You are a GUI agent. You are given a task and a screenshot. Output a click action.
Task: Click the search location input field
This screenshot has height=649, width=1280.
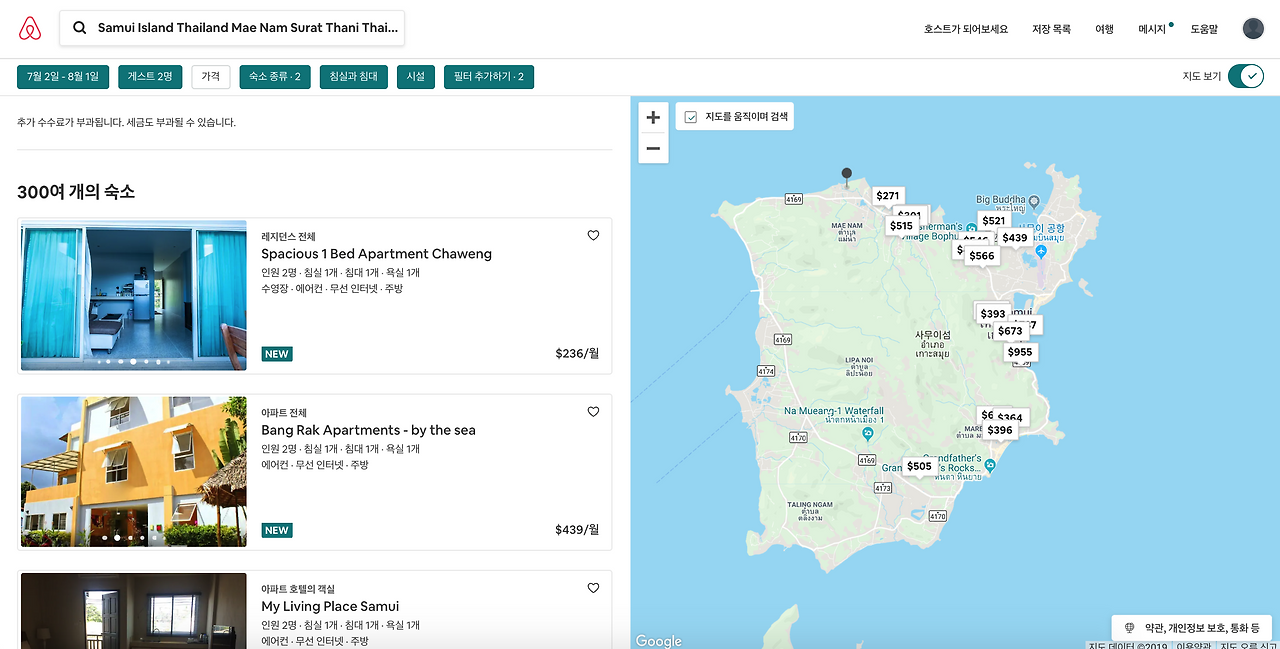click(232, 28)
